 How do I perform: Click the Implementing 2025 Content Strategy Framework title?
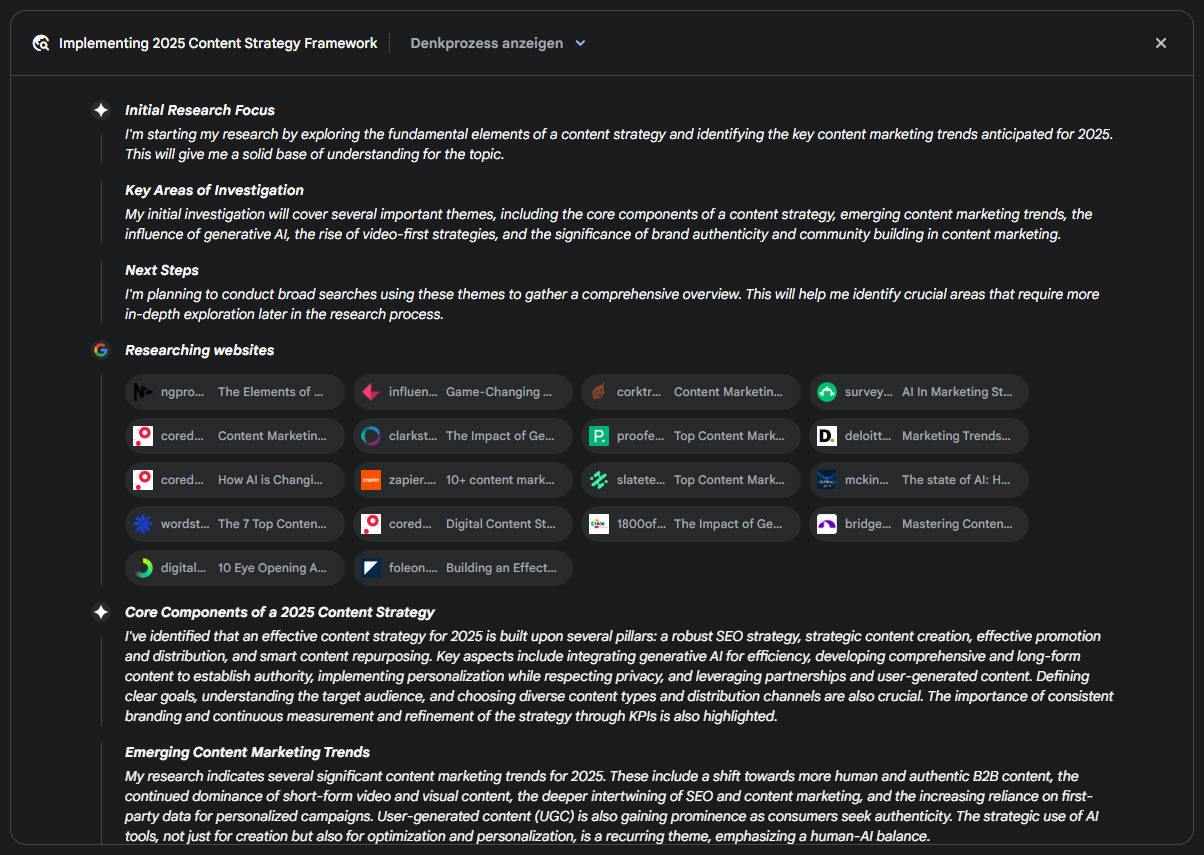218,43
